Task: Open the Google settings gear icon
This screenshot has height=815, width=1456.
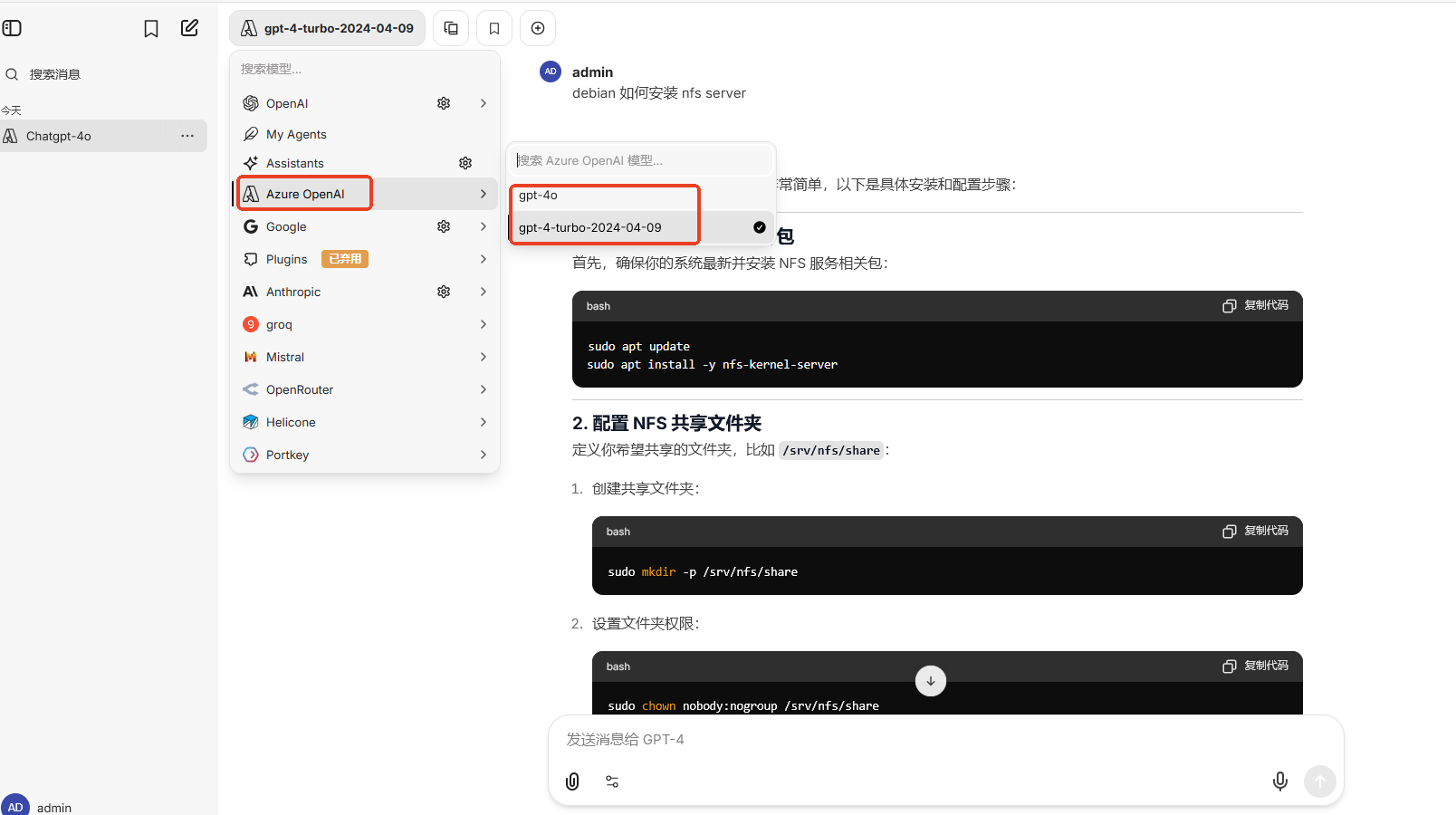Action: click(444, 226)
